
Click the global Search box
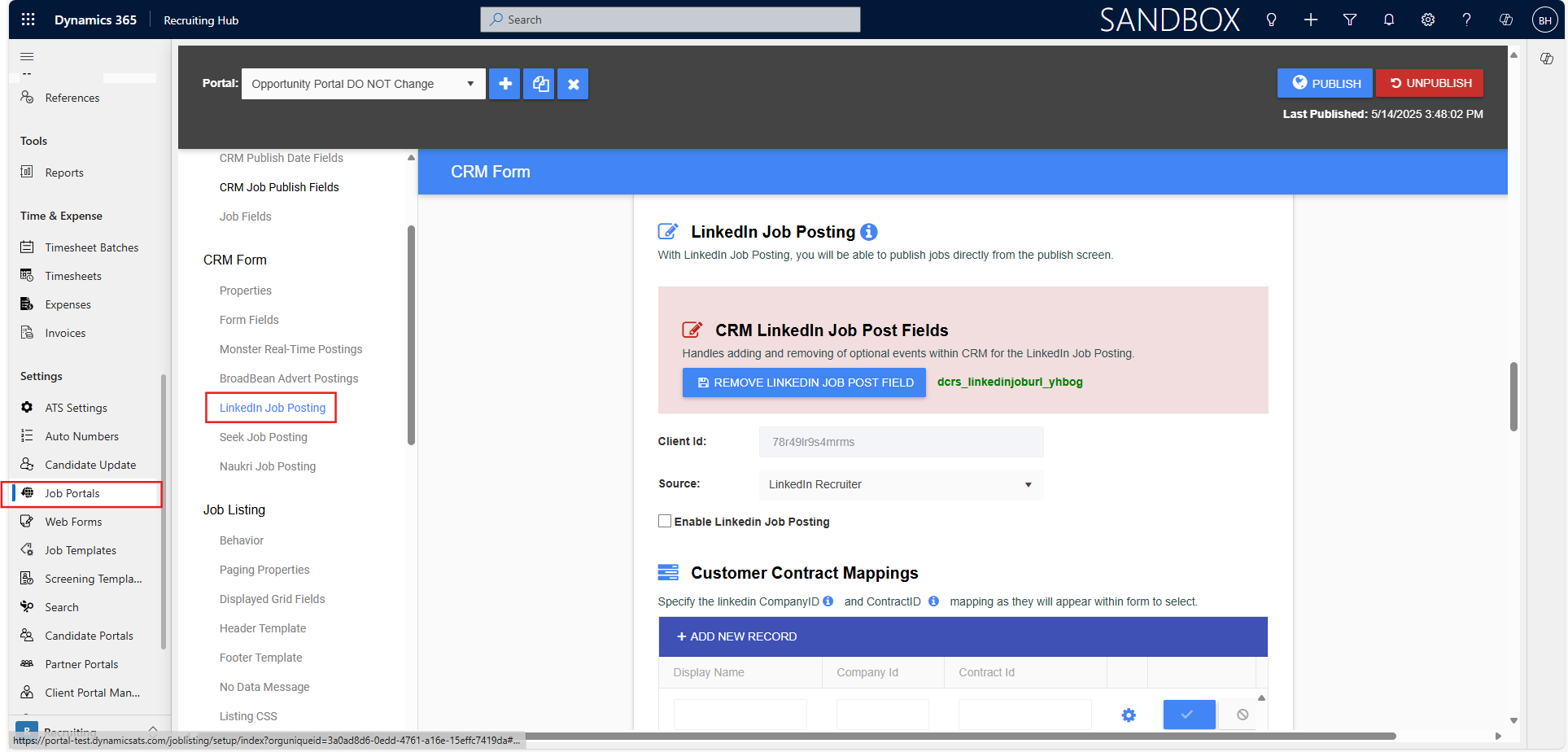coord(670,20)
